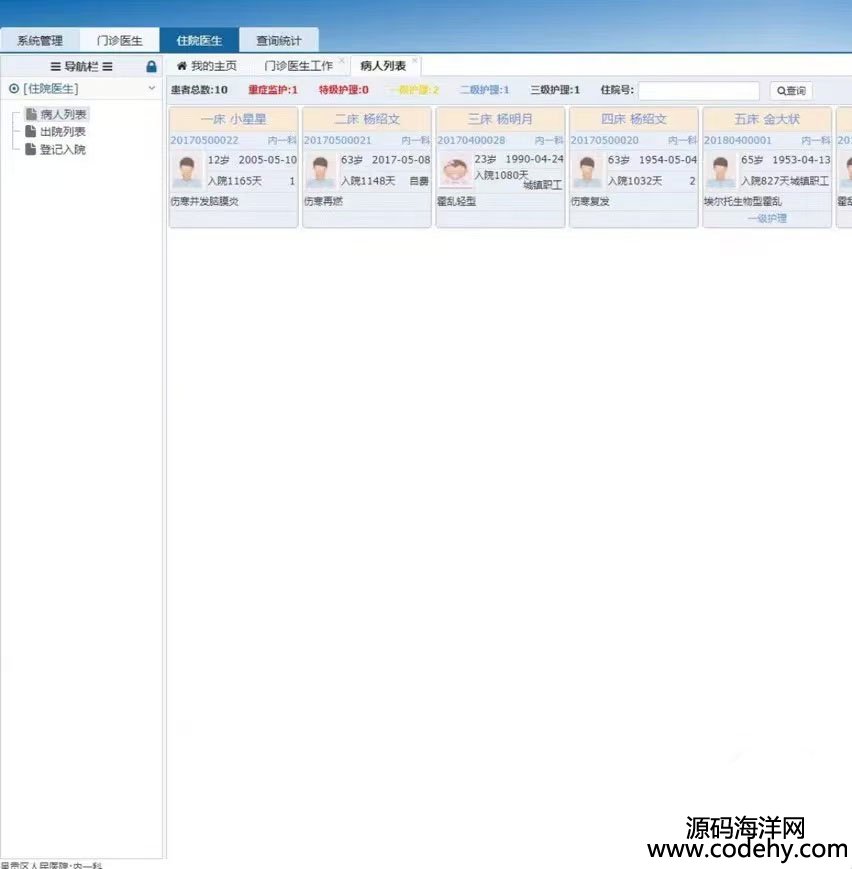Open the 五床 金大状 patient card header
Screen dimensions: 852x869
(767, 119)
